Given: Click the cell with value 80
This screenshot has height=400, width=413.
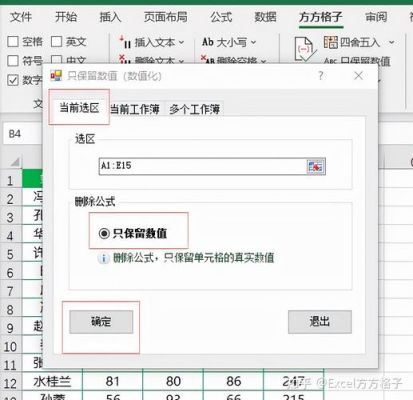Looking at the screenshot, I should (173, 382).
